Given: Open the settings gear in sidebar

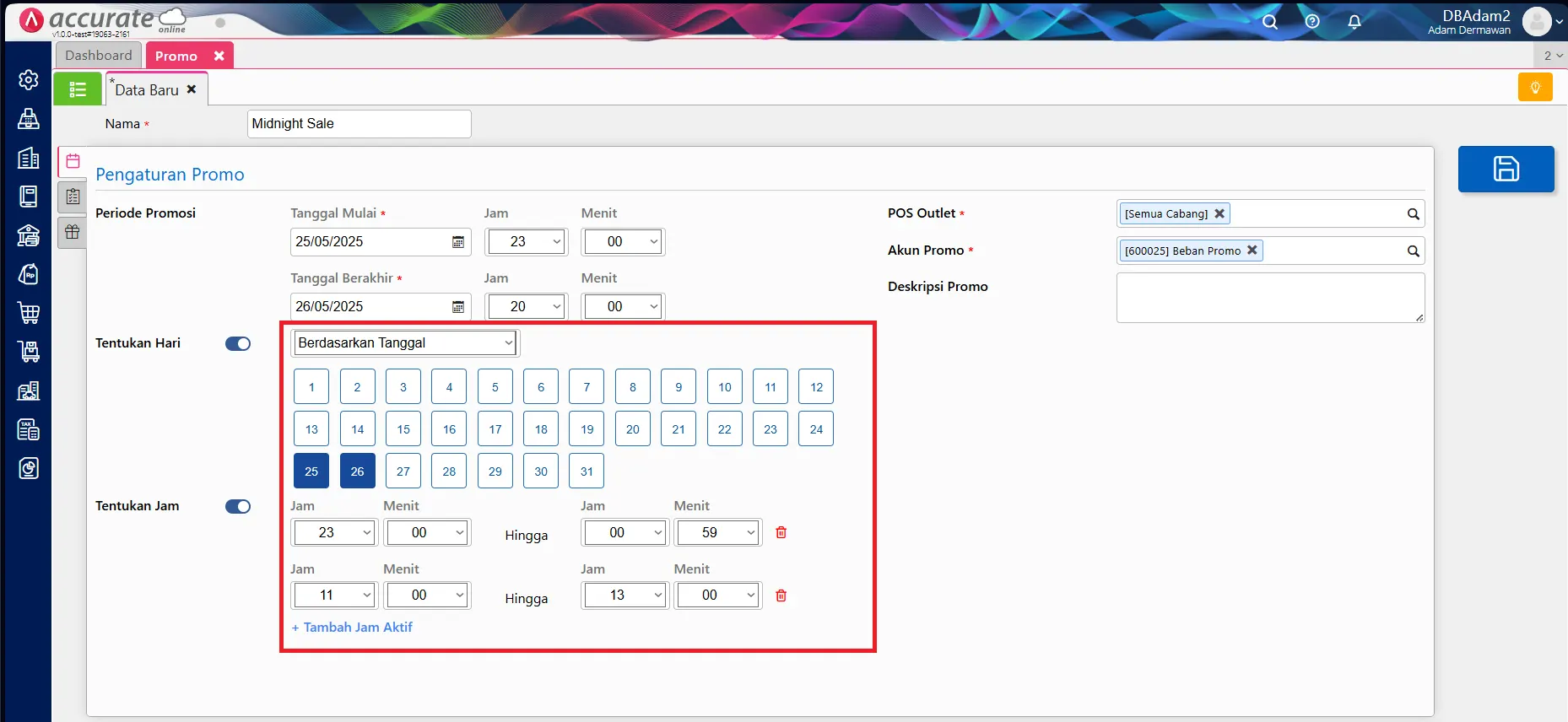Looking at the screenshot, I should pyautogui.click(x=29, y=79).
